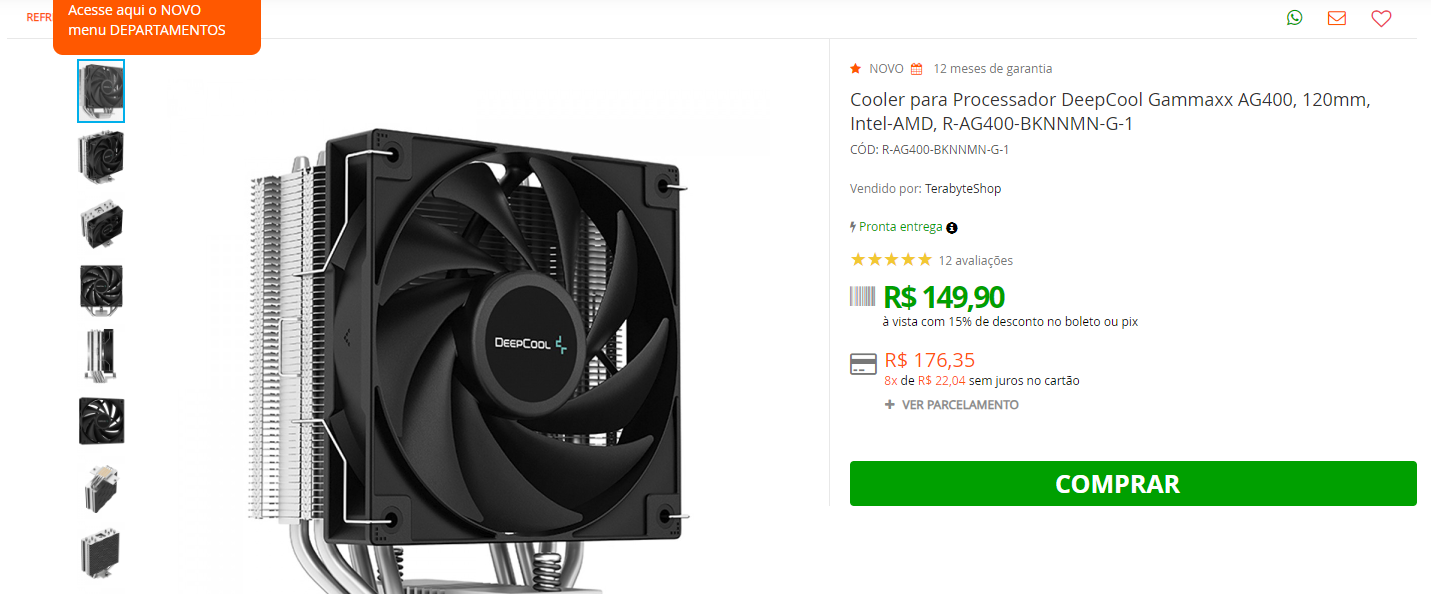Click the green COMPRAR button

click(1133, 484)
